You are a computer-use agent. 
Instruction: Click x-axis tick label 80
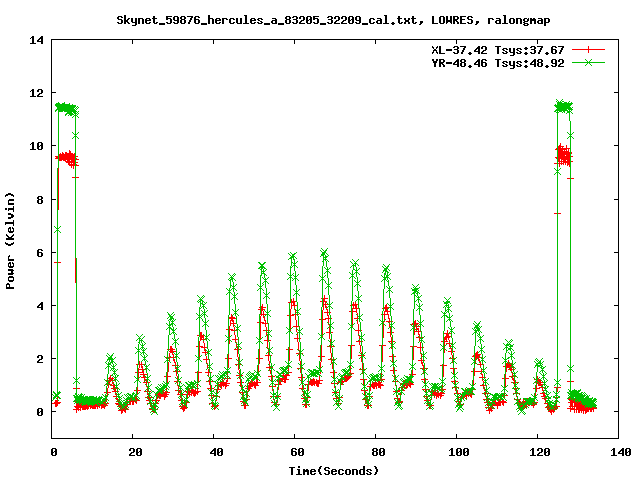(378, 452)
